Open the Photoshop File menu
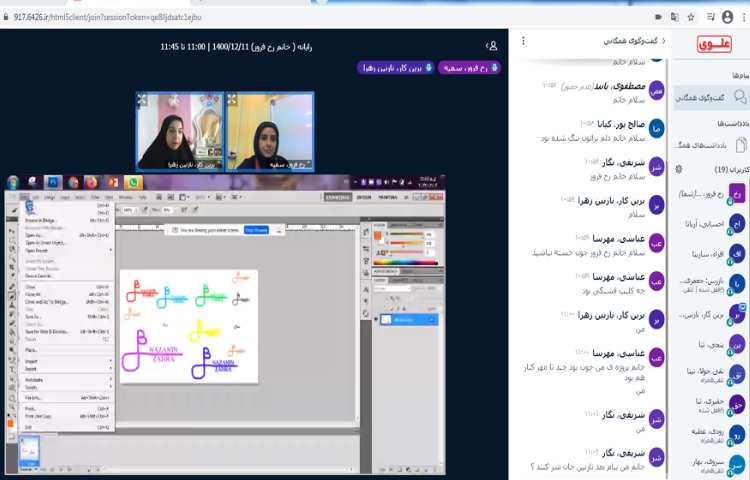Image resolution: width=750 pixels, height=480 pixels. (x=24, y=197)
